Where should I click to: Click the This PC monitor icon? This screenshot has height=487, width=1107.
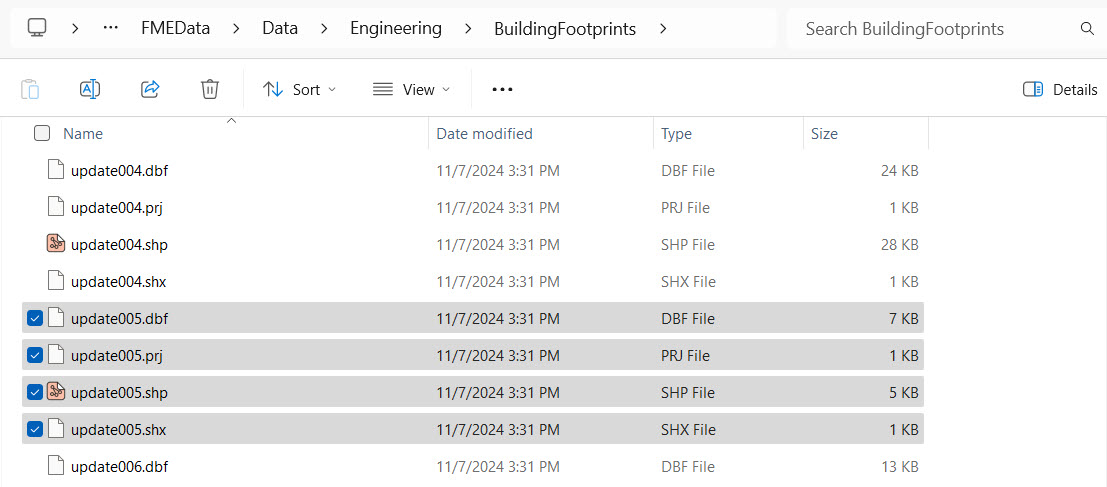[x=37, y=28]
